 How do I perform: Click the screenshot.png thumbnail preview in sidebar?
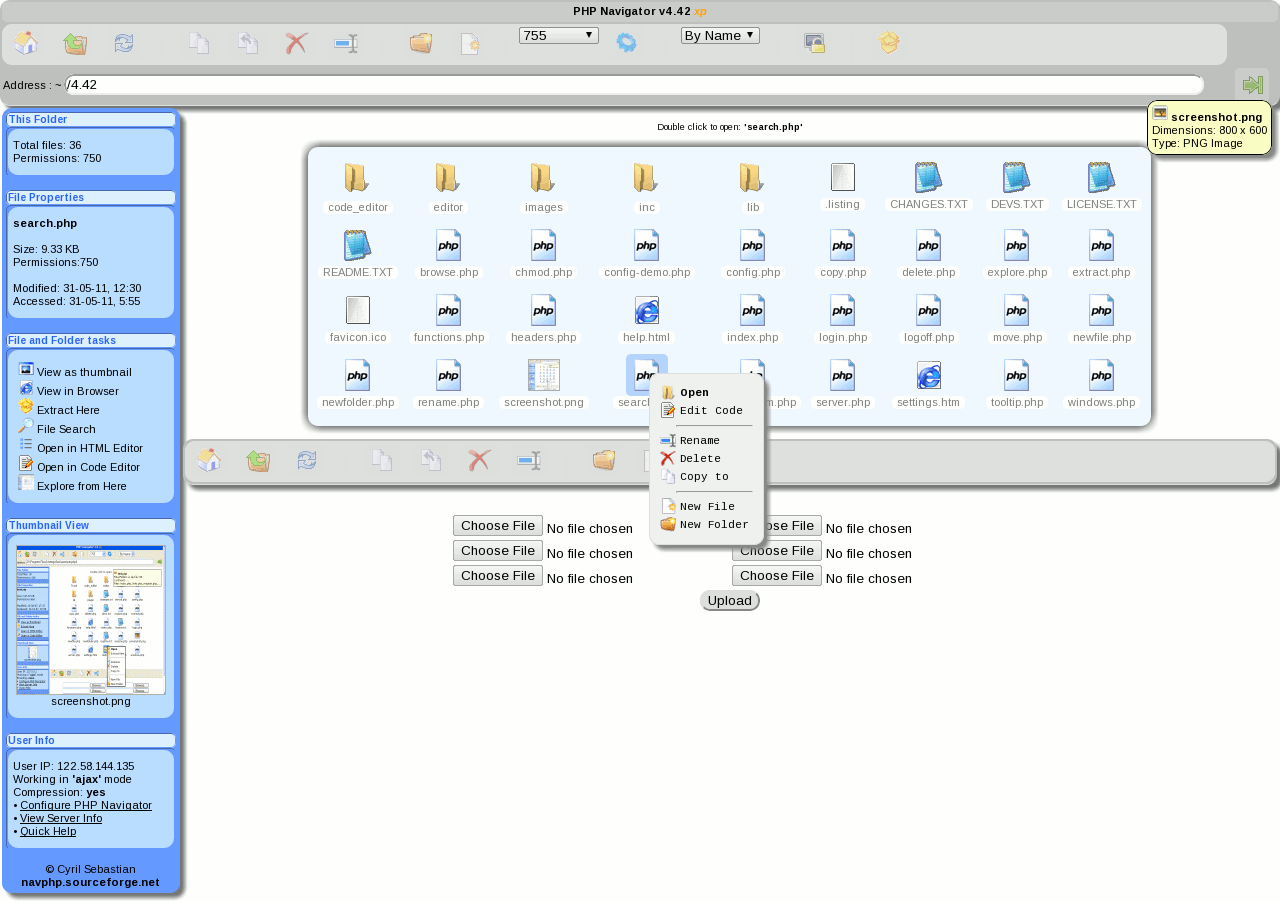point(91,619)
